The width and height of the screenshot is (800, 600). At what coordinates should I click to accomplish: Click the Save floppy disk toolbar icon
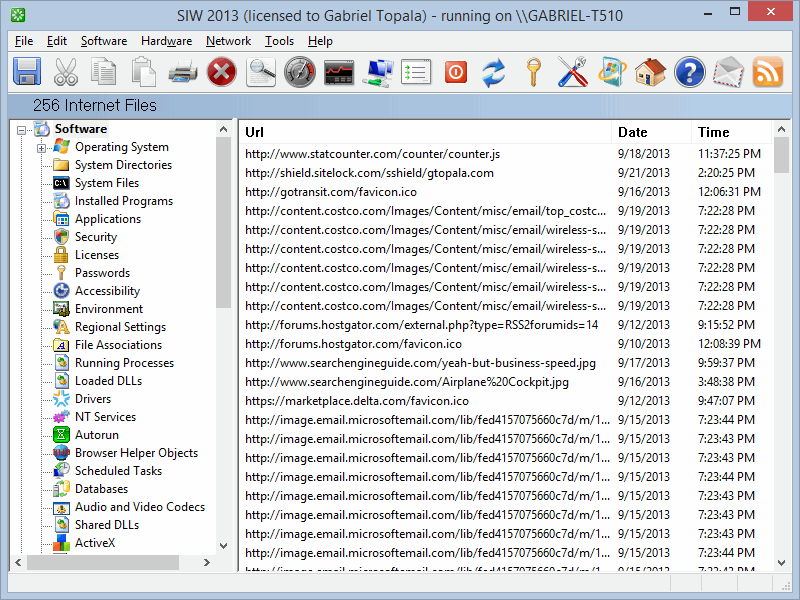coord(27,72)
